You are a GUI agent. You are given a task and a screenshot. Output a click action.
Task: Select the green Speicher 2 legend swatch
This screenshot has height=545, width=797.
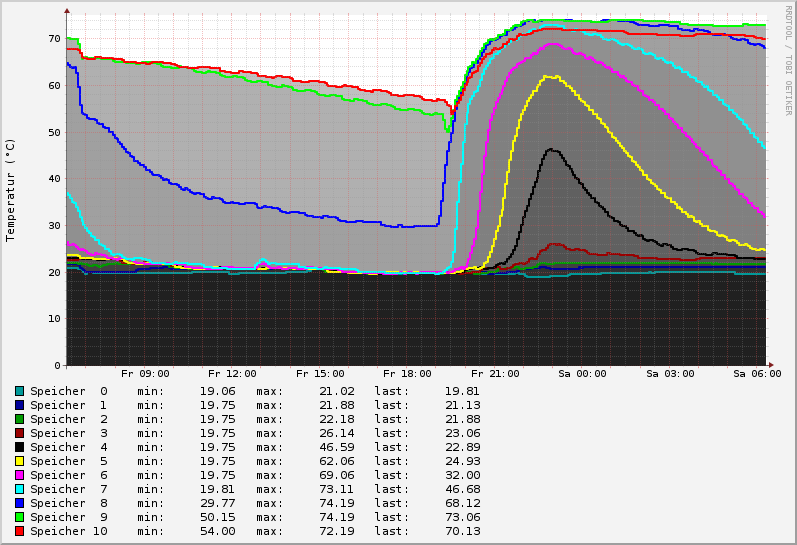19,419
